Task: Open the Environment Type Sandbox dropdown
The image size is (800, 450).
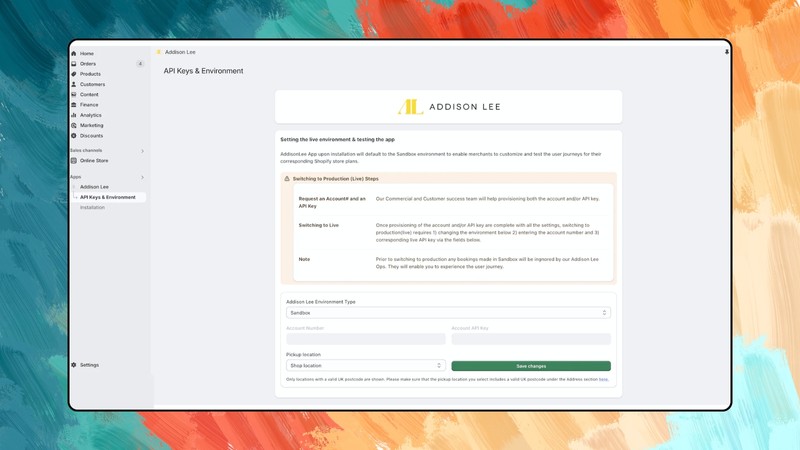Action: coord(448,313)
